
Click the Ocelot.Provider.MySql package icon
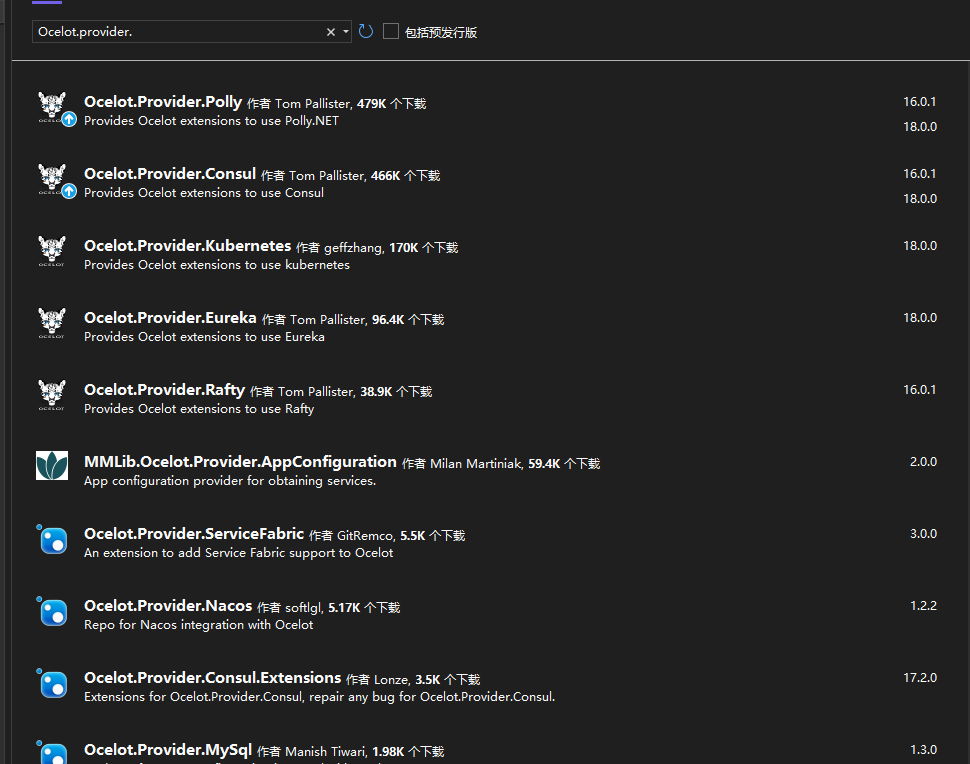click(x=53, y=752)
